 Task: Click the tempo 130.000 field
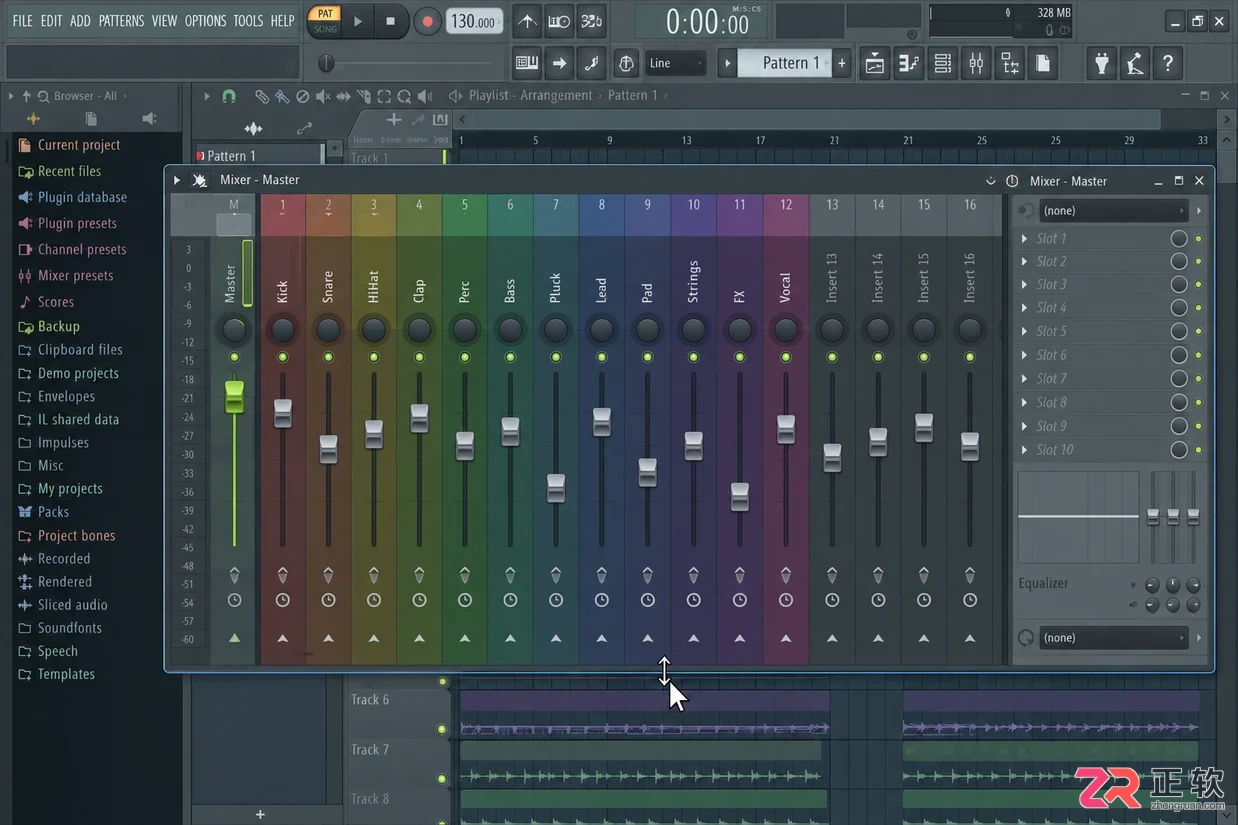(475, 21)
